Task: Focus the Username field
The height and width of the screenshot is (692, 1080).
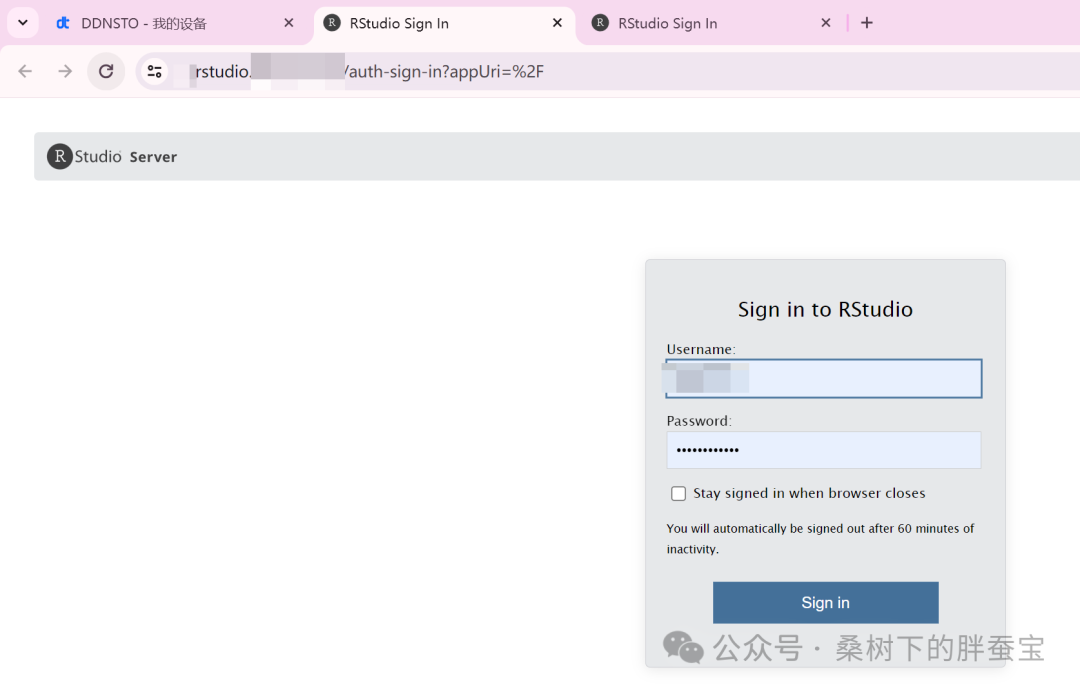Action: tap(824, 378)
